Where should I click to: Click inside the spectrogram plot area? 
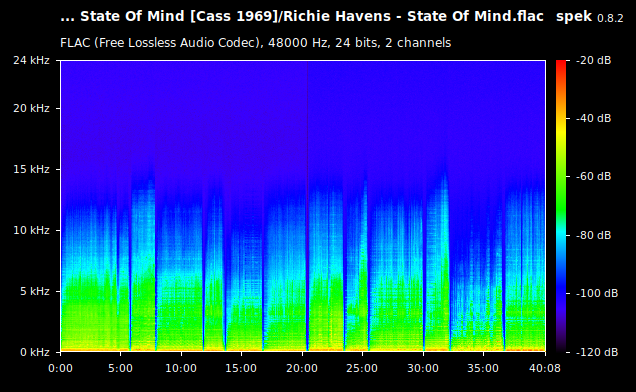(x=303, y=206)
